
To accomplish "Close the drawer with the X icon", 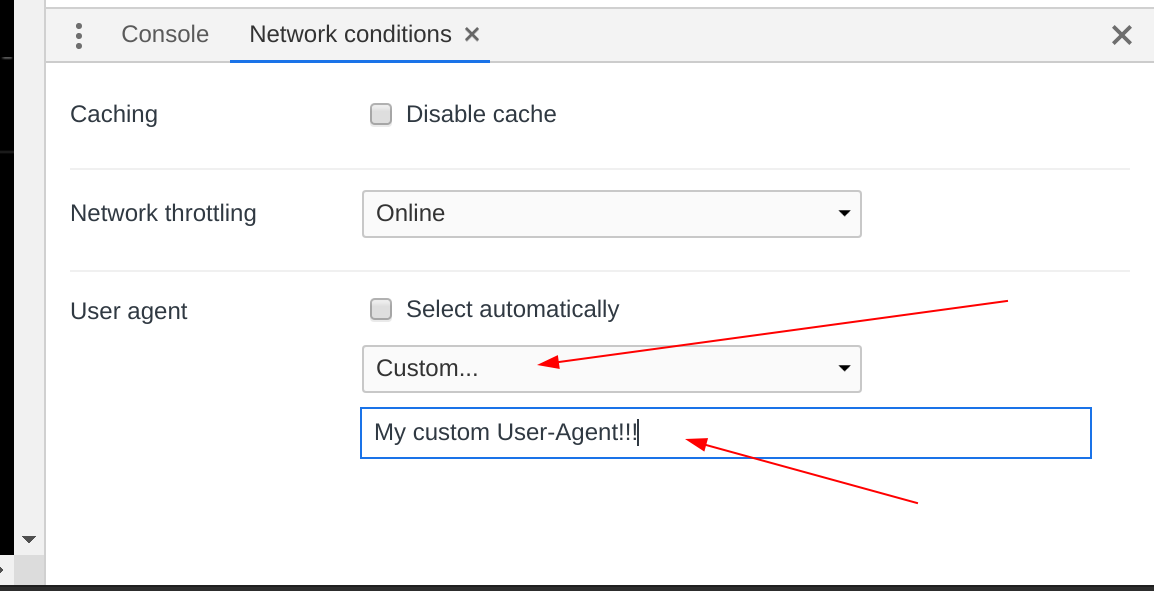I will [x=1121, y=34].
